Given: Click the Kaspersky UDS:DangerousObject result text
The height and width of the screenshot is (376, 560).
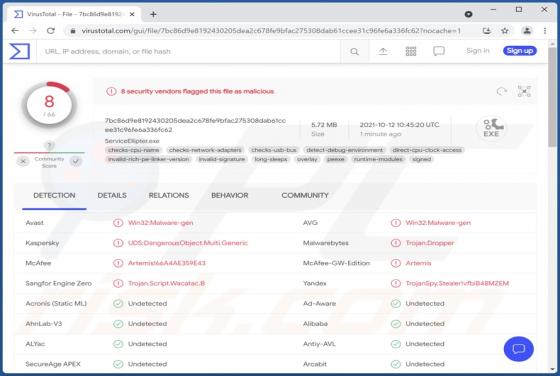Looking at the screenshot, I should [x=188, y=243].
